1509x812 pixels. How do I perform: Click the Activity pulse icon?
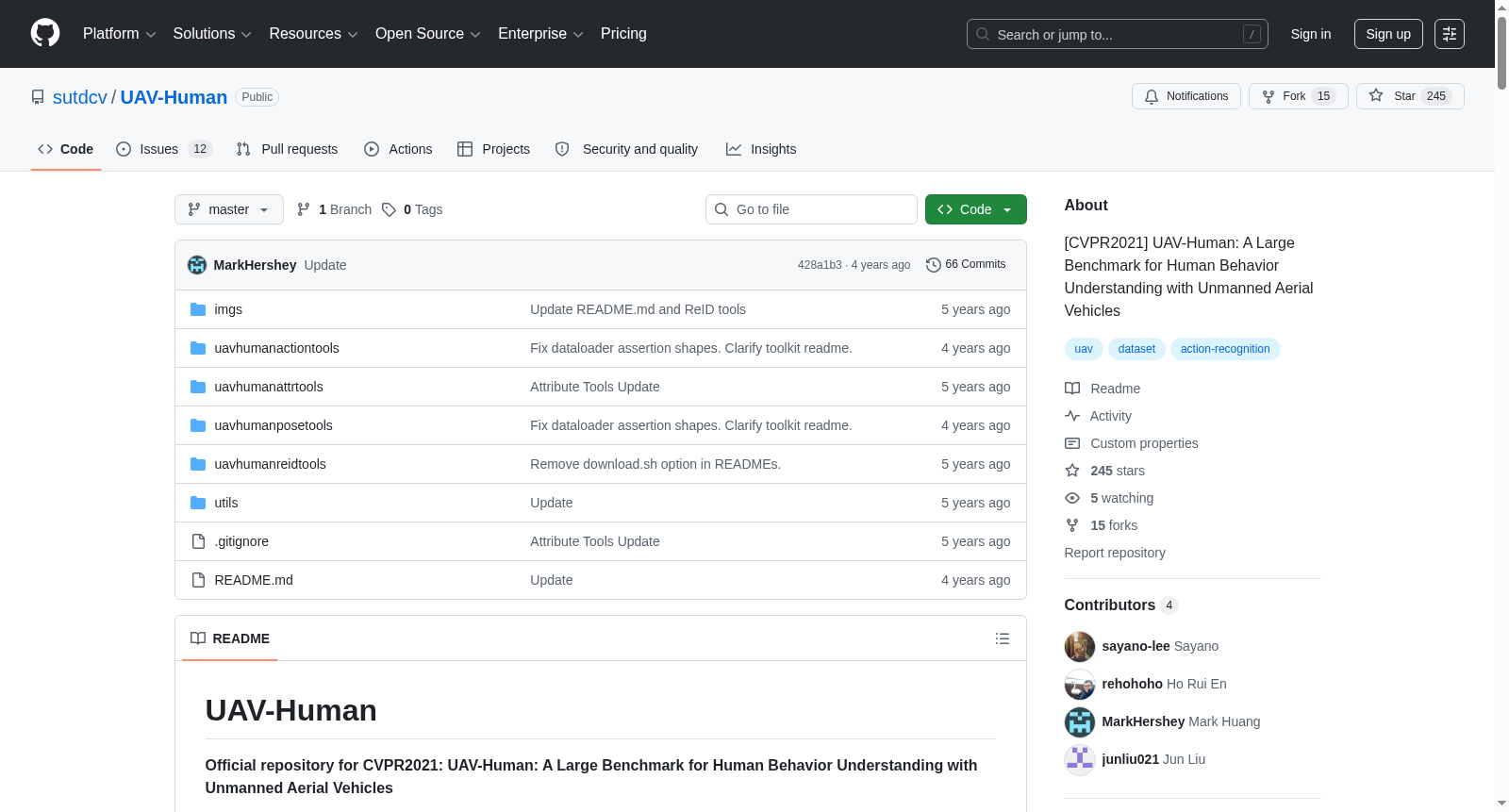click(1072, 416)
